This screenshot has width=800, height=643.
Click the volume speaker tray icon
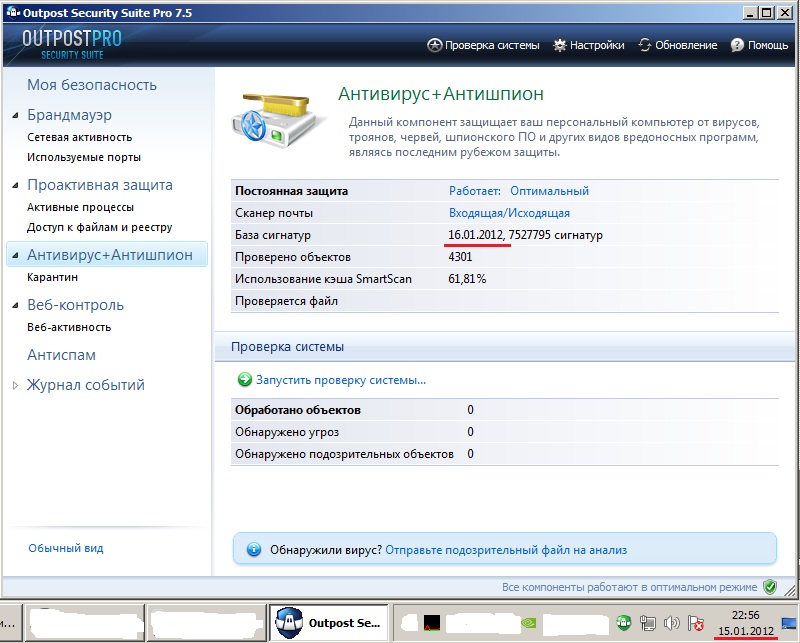671,623
